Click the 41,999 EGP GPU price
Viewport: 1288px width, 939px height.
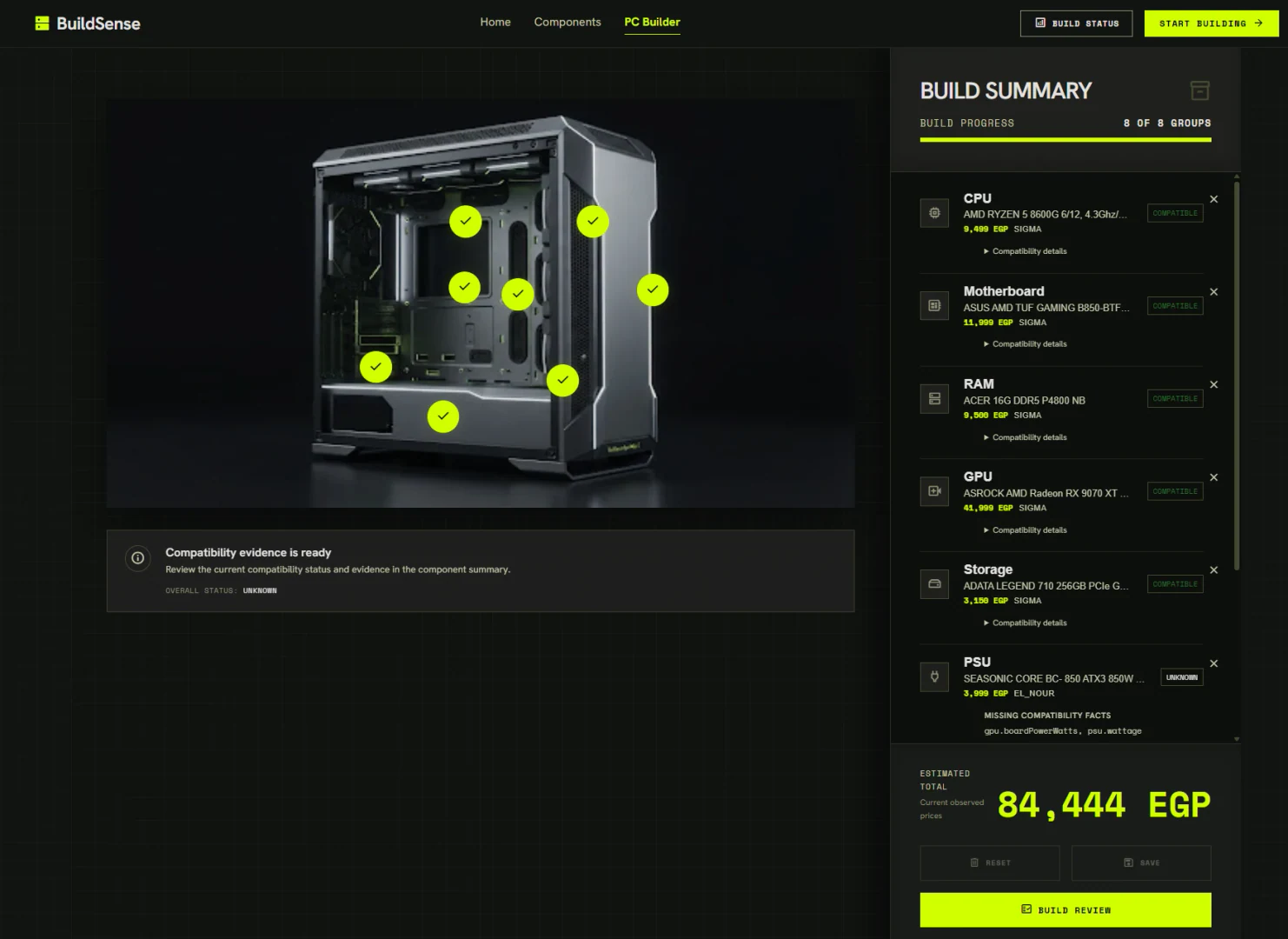tap(988, 508)
